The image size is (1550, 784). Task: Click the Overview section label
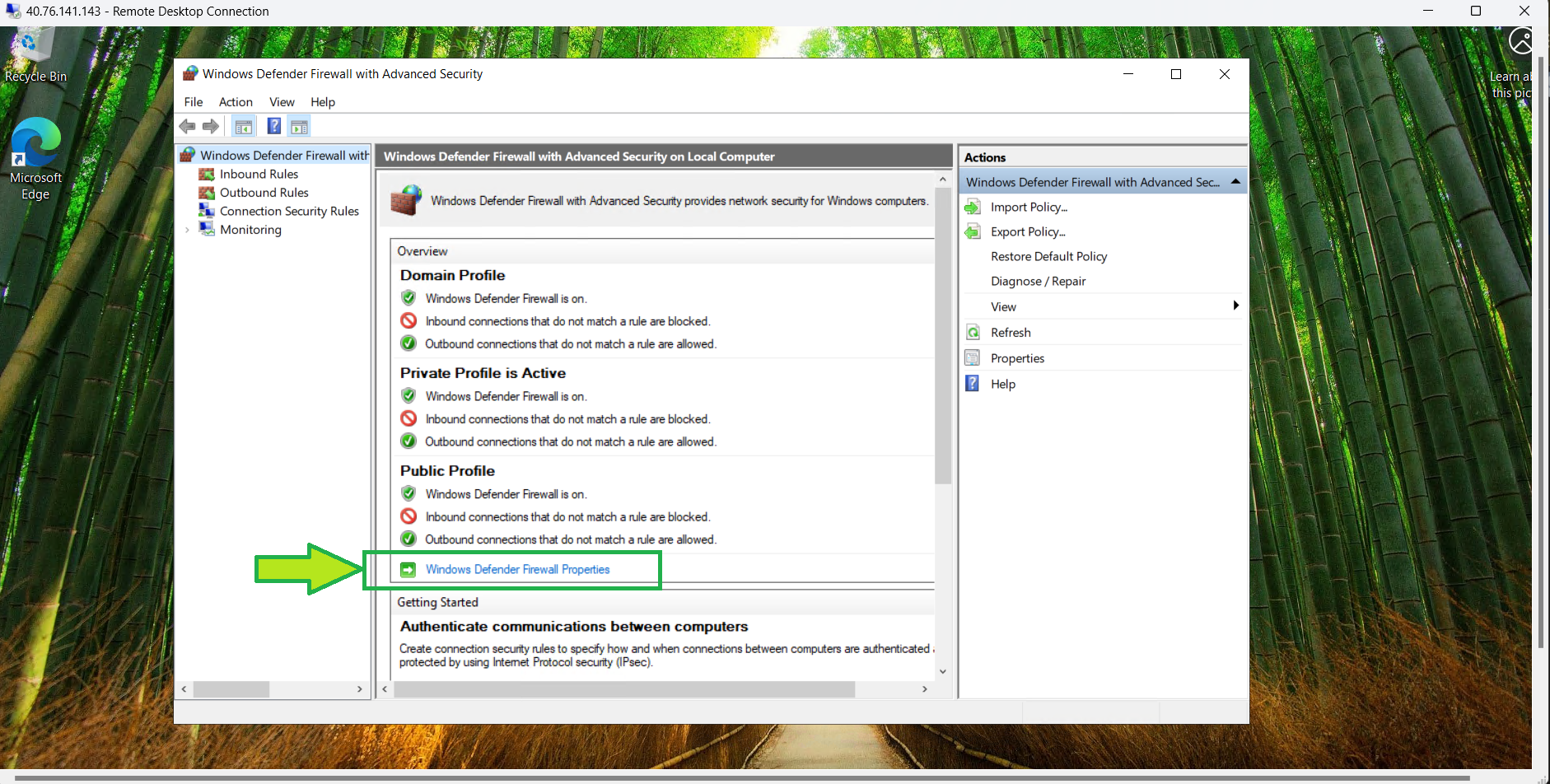tap(423, 251)
